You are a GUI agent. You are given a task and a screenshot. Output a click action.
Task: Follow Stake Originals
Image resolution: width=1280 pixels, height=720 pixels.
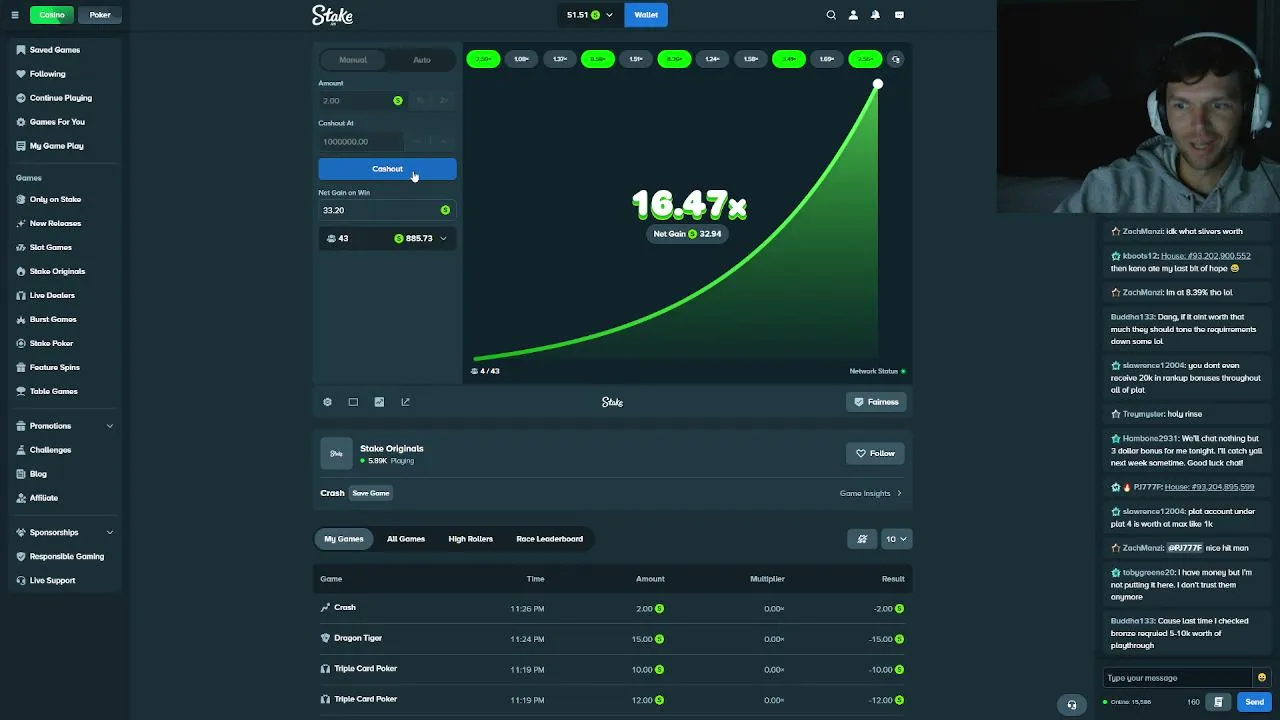click(875, 453)
